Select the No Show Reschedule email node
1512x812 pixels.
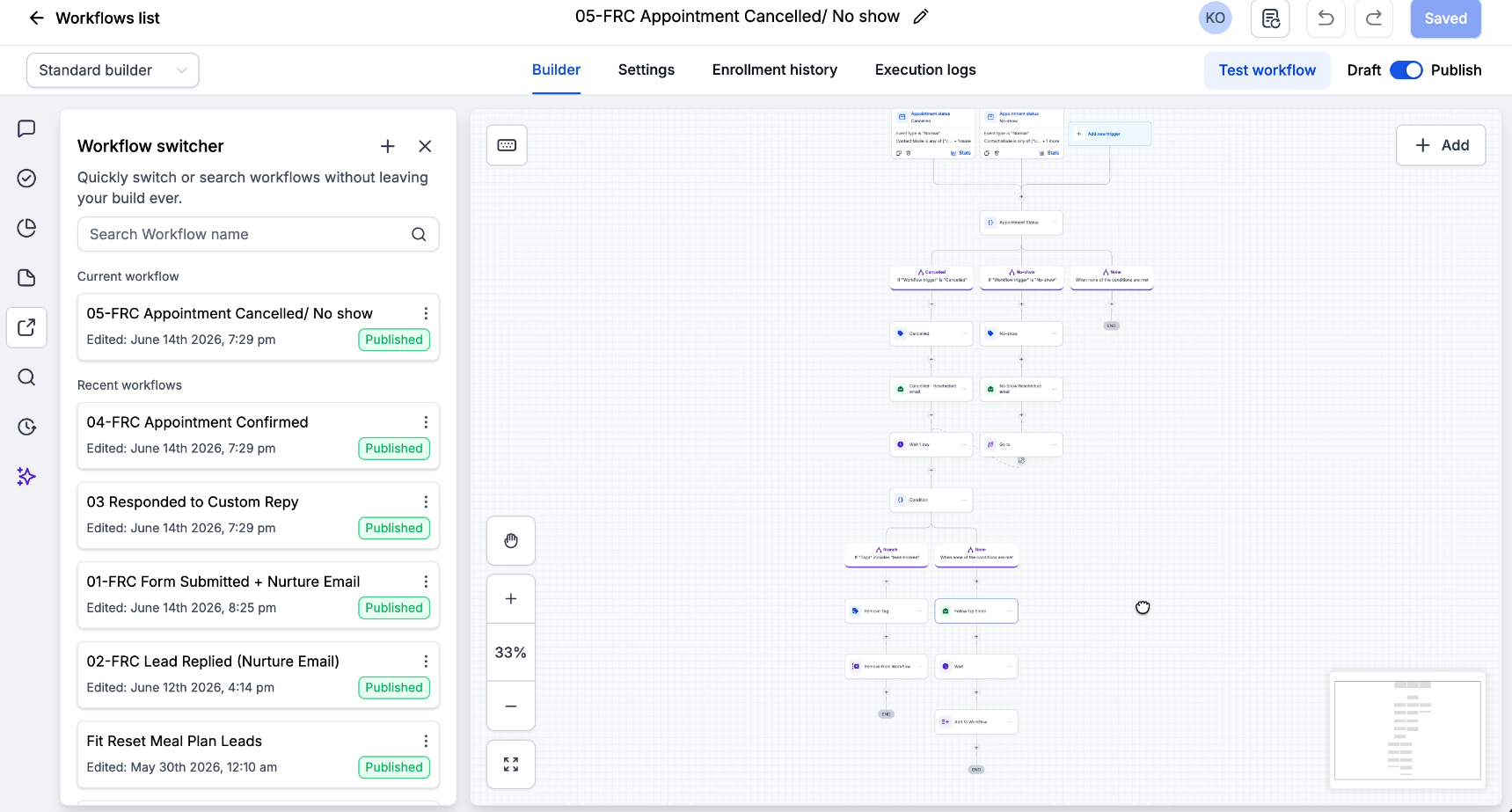pos(1022,389)
